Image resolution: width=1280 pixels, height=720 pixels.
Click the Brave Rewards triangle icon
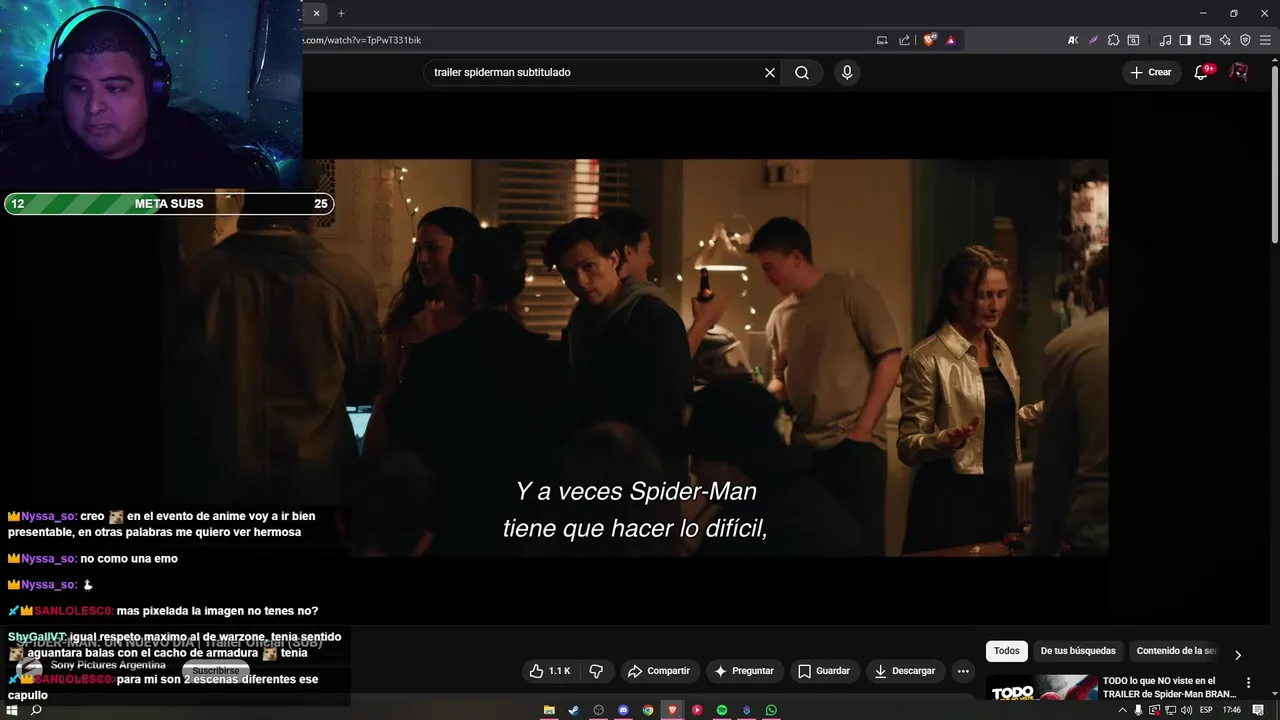[950, 40]
